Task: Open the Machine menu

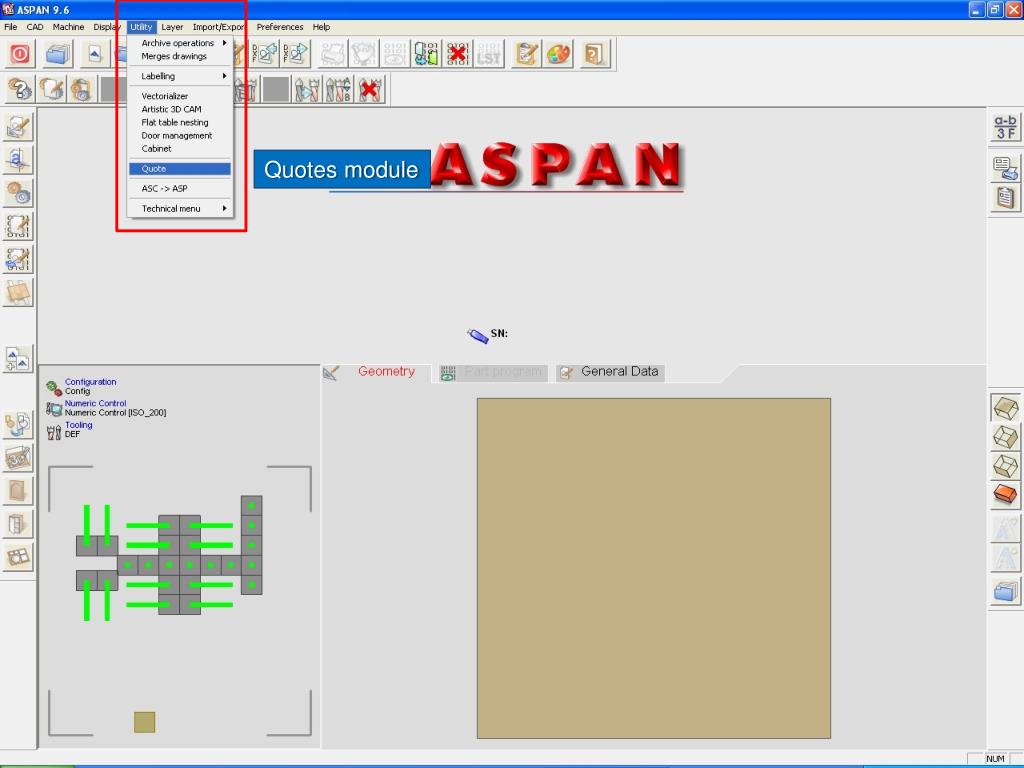Action: tap(68, 27)
